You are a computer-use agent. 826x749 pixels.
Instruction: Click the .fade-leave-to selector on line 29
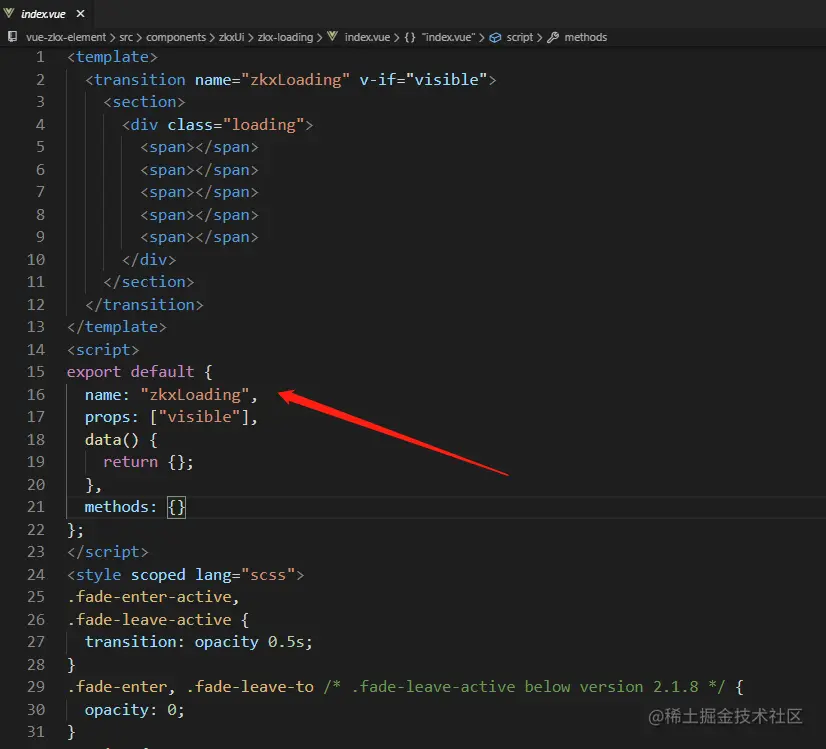click(250, 687)
